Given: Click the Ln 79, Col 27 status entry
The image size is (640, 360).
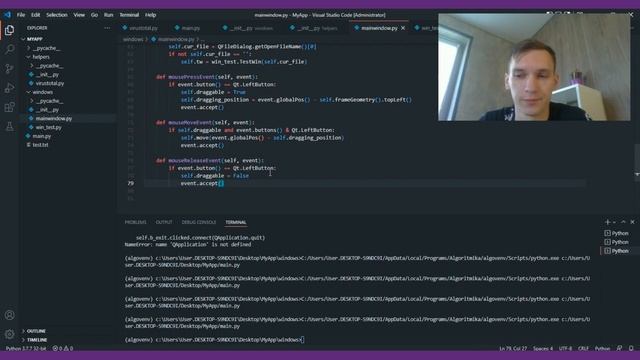Looking at the screenshot, I should tap(513, 349).
